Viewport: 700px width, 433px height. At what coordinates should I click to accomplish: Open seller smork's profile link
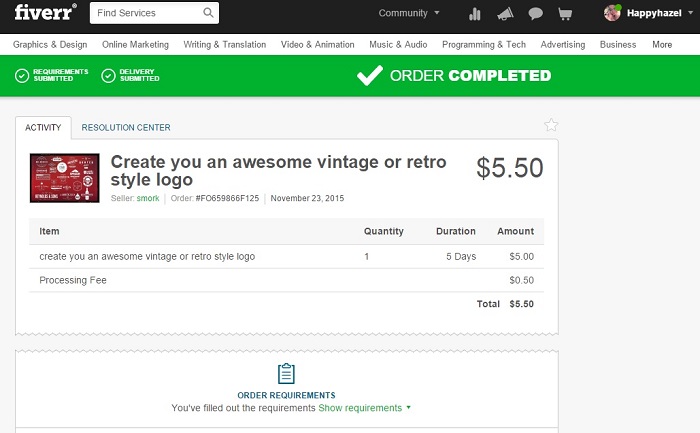148,198
